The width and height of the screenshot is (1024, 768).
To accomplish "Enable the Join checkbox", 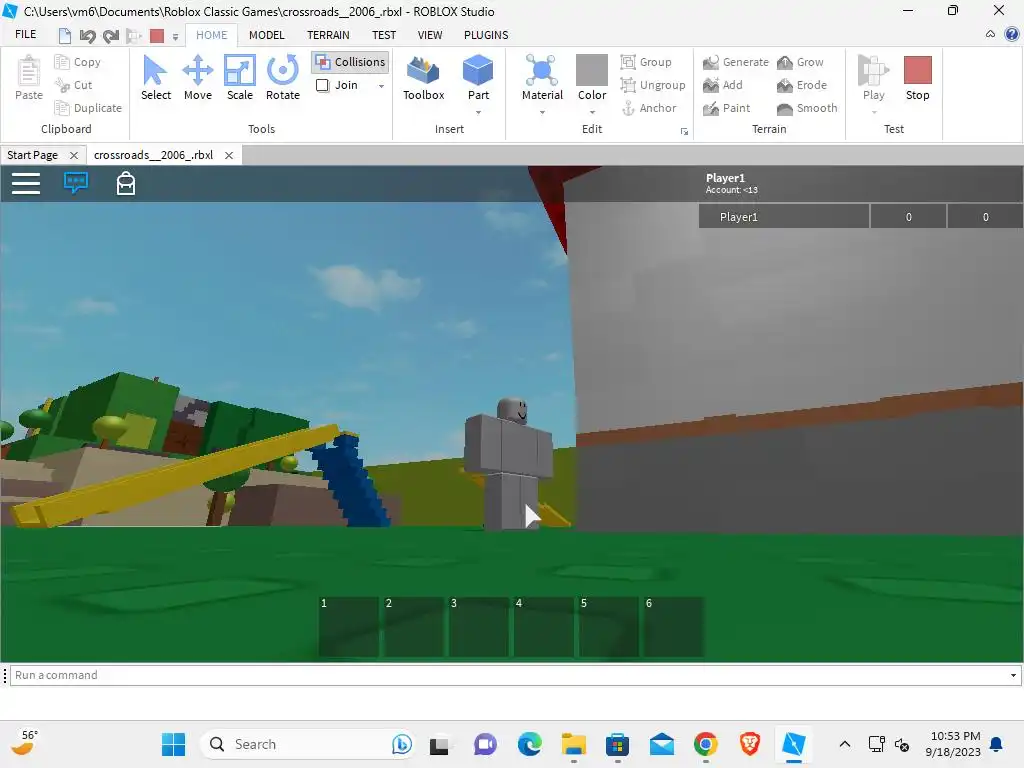I will pyautogui.click(x=323, y=85).
